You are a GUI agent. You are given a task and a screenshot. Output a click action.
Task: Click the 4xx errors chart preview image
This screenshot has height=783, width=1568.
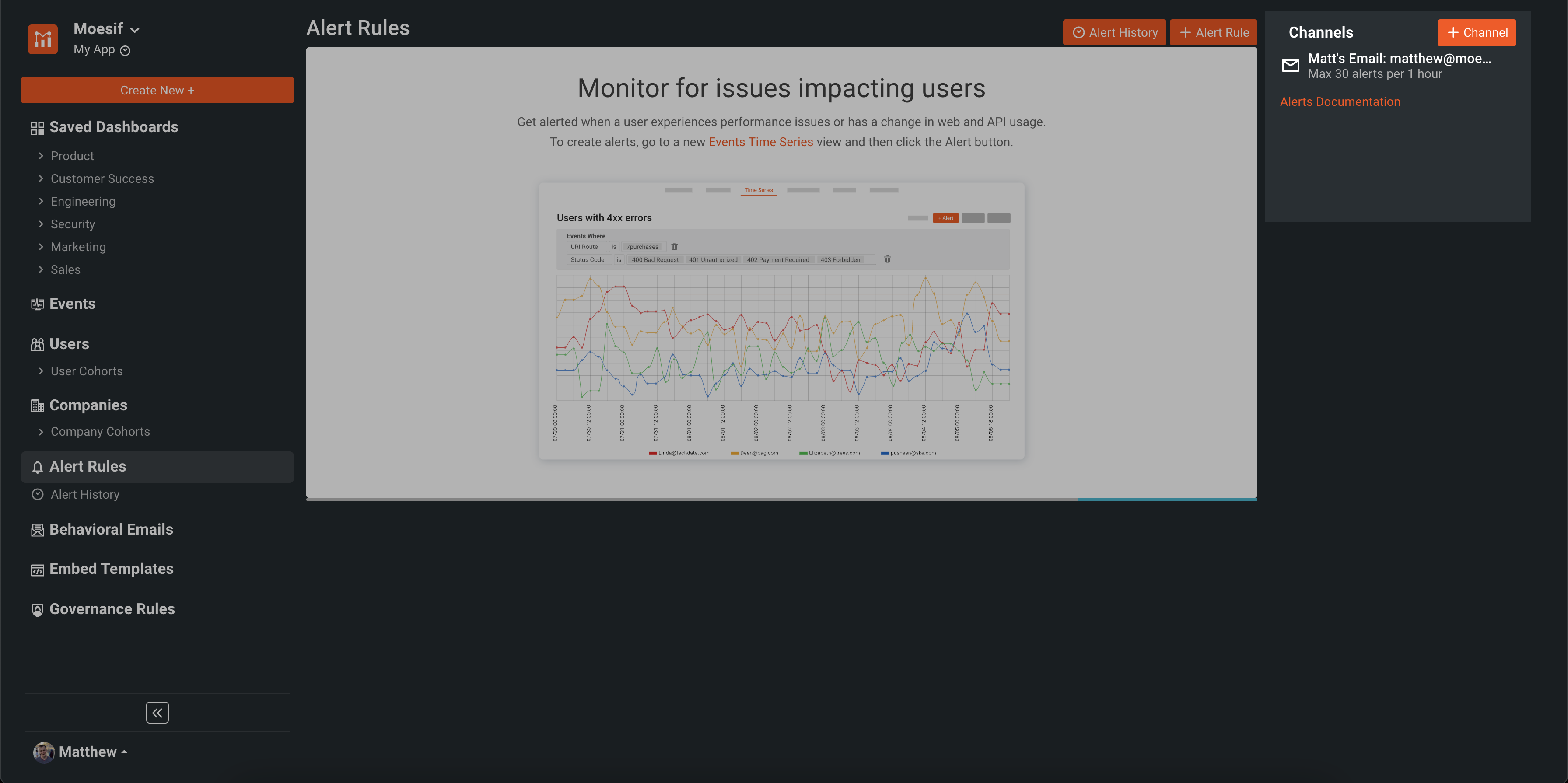click(781, 321)
